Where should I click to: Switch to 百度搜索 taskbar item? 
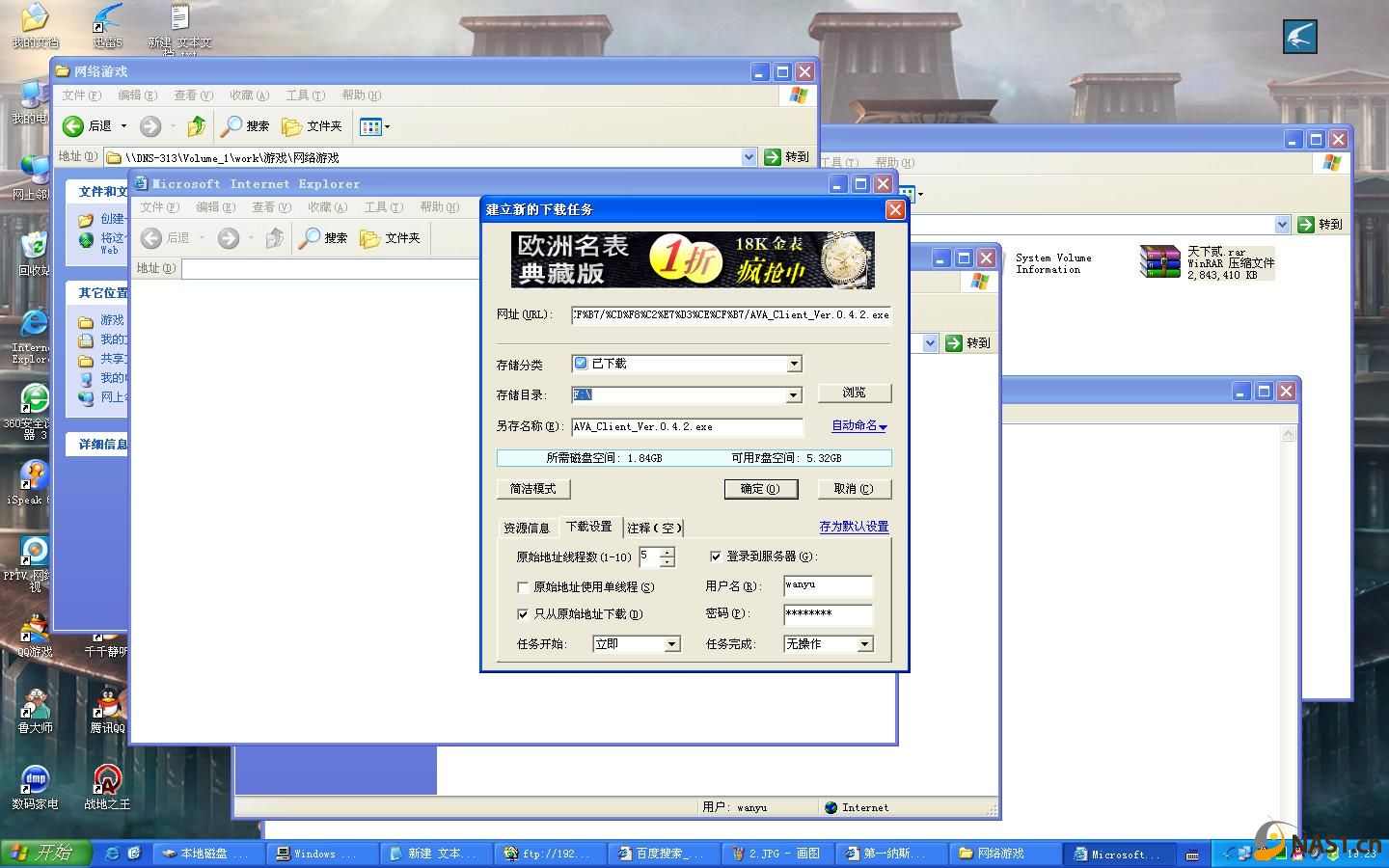665,854
